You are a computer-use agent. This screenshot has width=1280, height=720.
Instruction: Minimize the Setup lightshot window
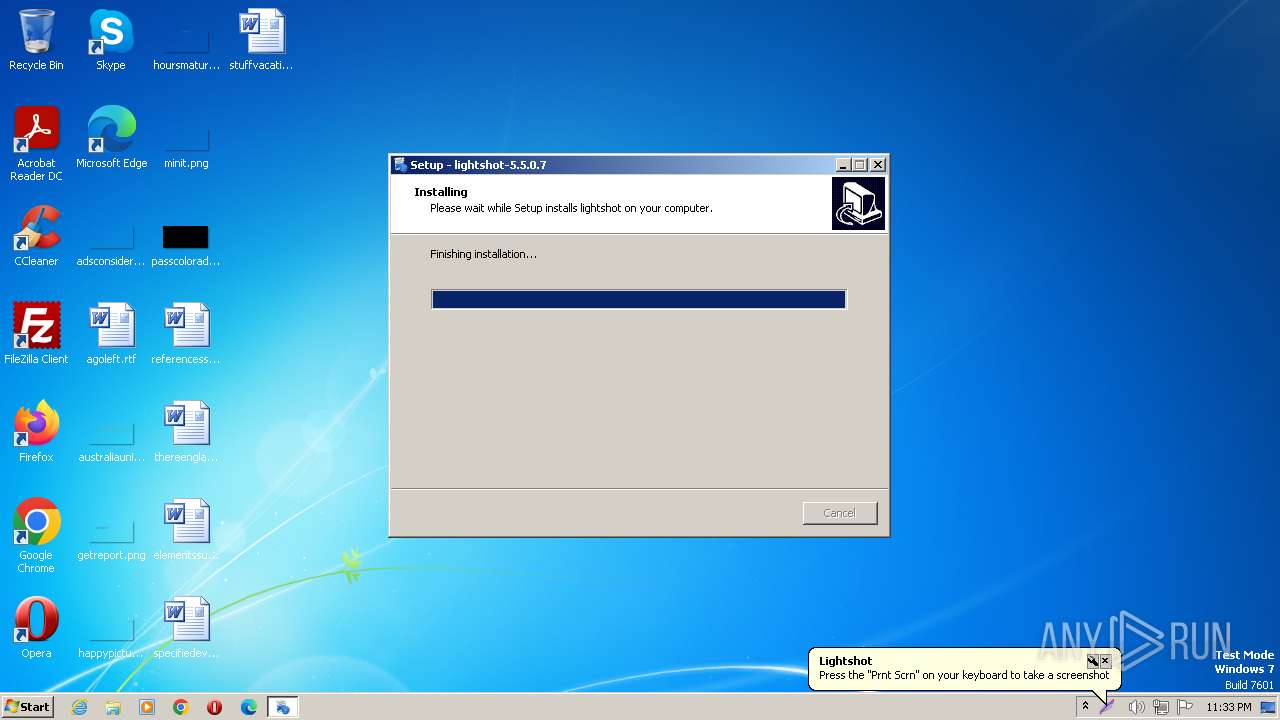pyautogui.click(x=843, y=165)
